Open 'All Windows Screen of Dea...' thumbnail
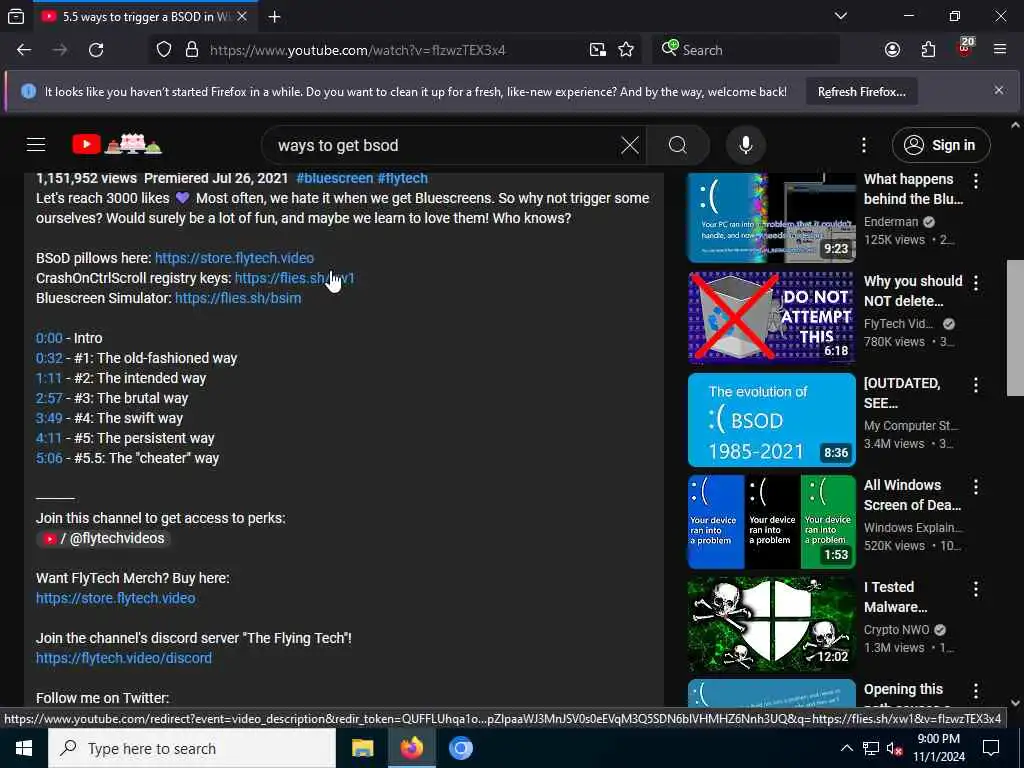1024x768 pixels. click(771, 522)
